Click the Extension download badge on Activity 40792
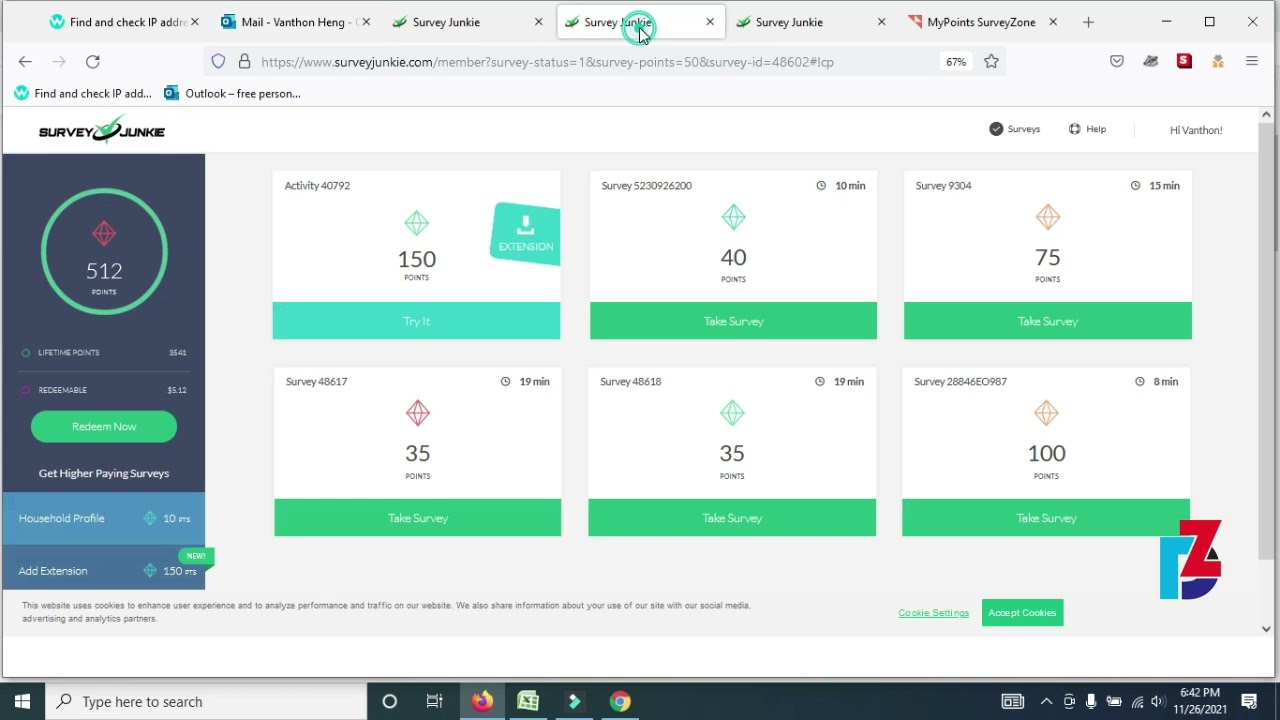1280x720 pixels. pyautogui.click(x=525, y=234)
